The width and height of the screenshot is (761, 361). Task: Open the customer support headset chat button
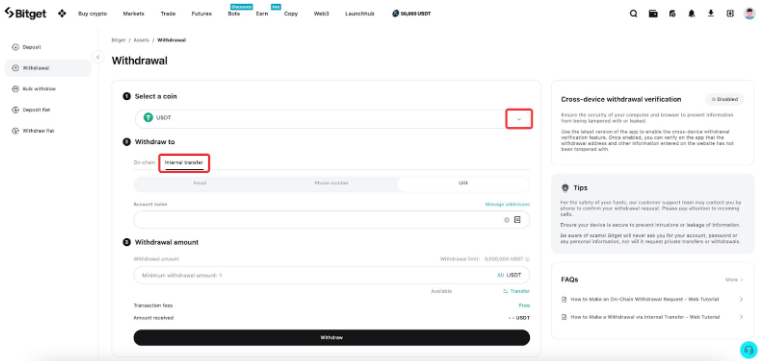(x=748, y=350)
